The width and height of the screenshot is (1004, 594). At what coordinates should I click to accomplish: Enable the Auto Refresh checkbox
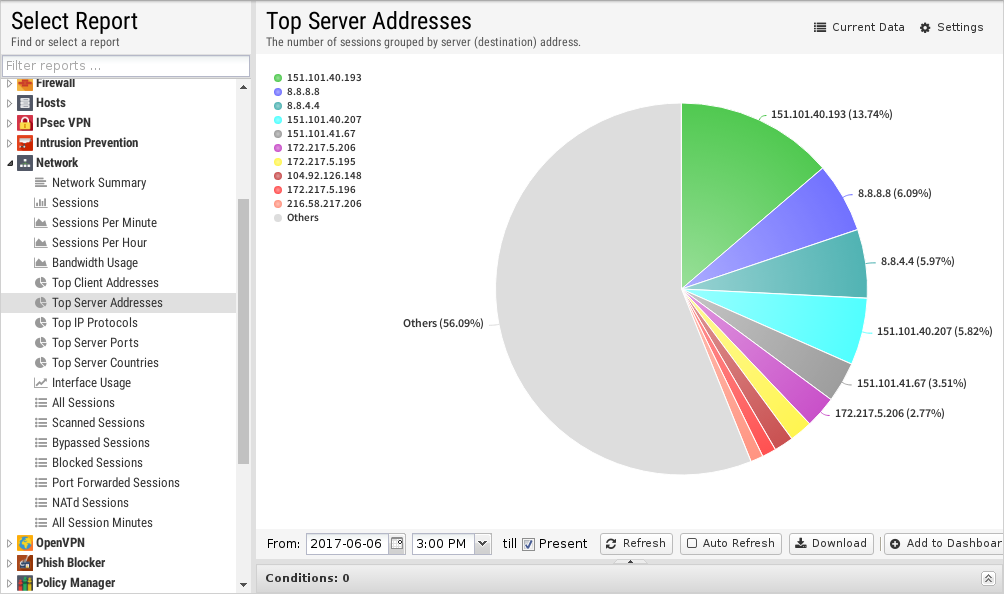click(692, 543)
